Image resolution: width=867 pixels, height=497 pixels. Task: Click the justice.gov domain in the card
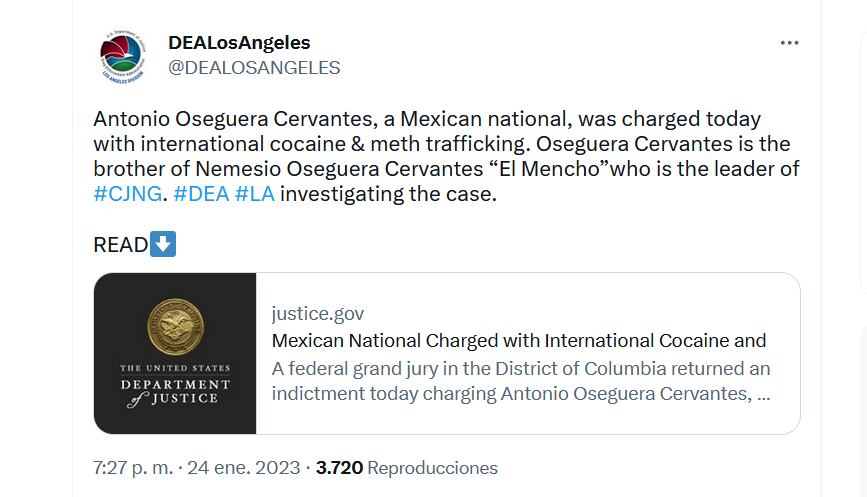[317, 314]
